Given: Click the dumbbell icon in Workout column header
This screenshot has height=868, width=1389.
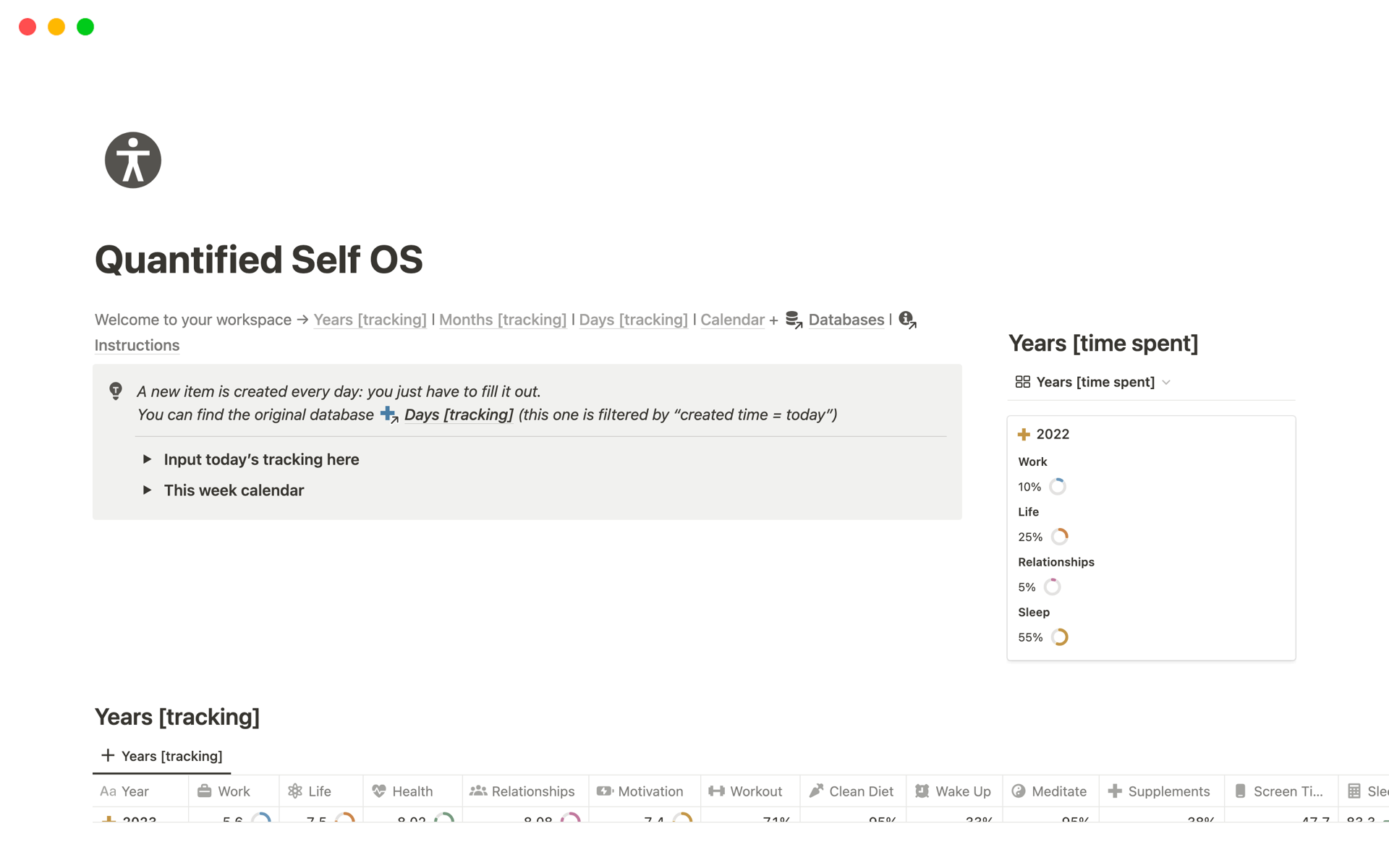Looking at the screenshot, I should (x=716, y=791).
